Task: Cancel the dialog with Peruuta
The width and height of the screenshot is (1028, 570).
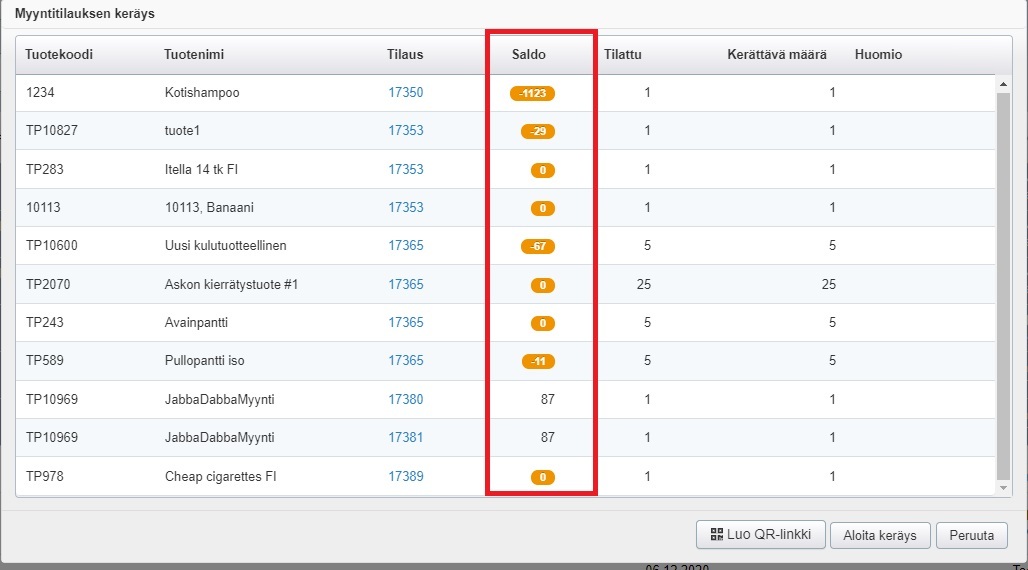Action: tap(971, 535)
